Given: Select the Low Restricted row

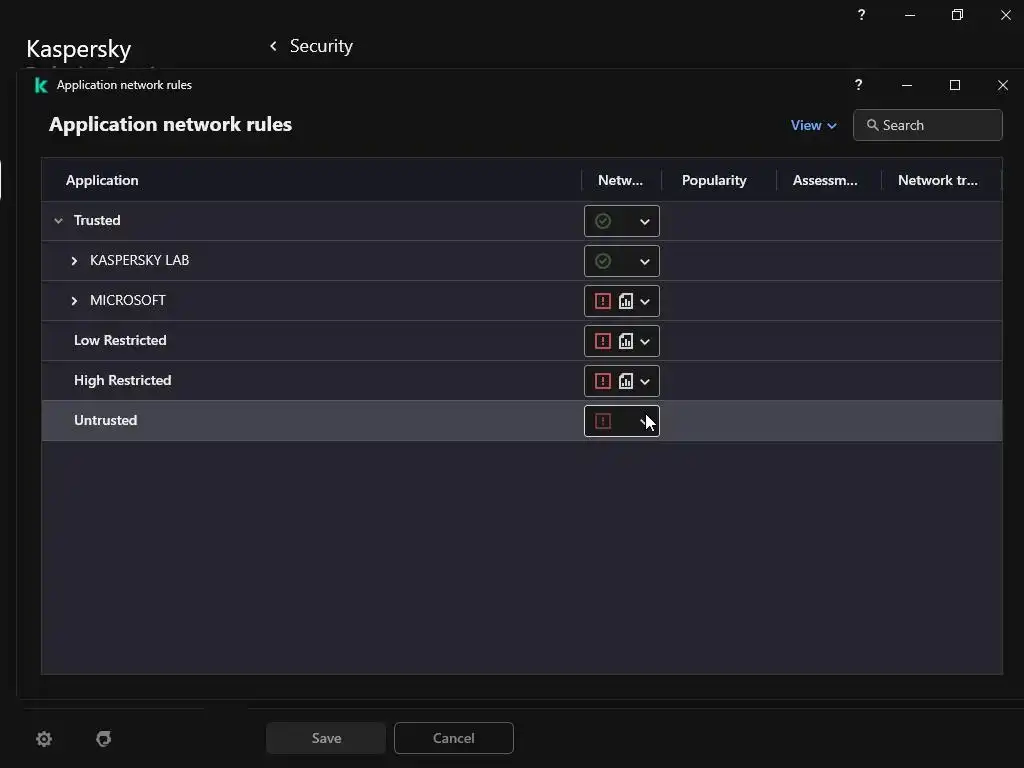Looking at the screenshot, I should (x=522, y=340).
